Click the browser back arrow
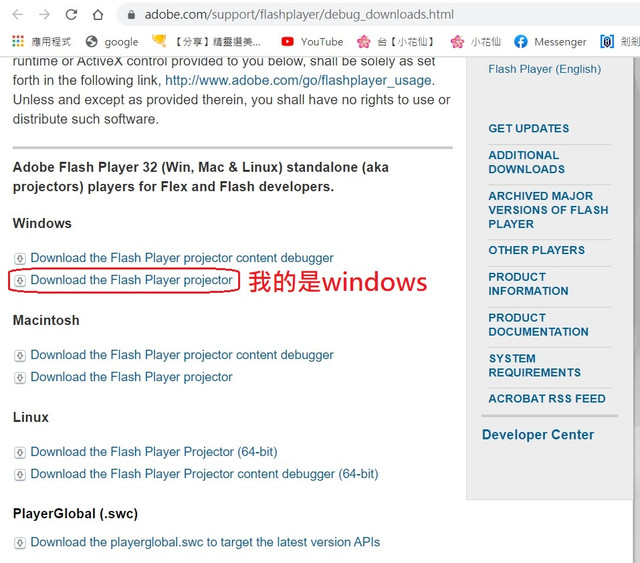 pos(18,15)
